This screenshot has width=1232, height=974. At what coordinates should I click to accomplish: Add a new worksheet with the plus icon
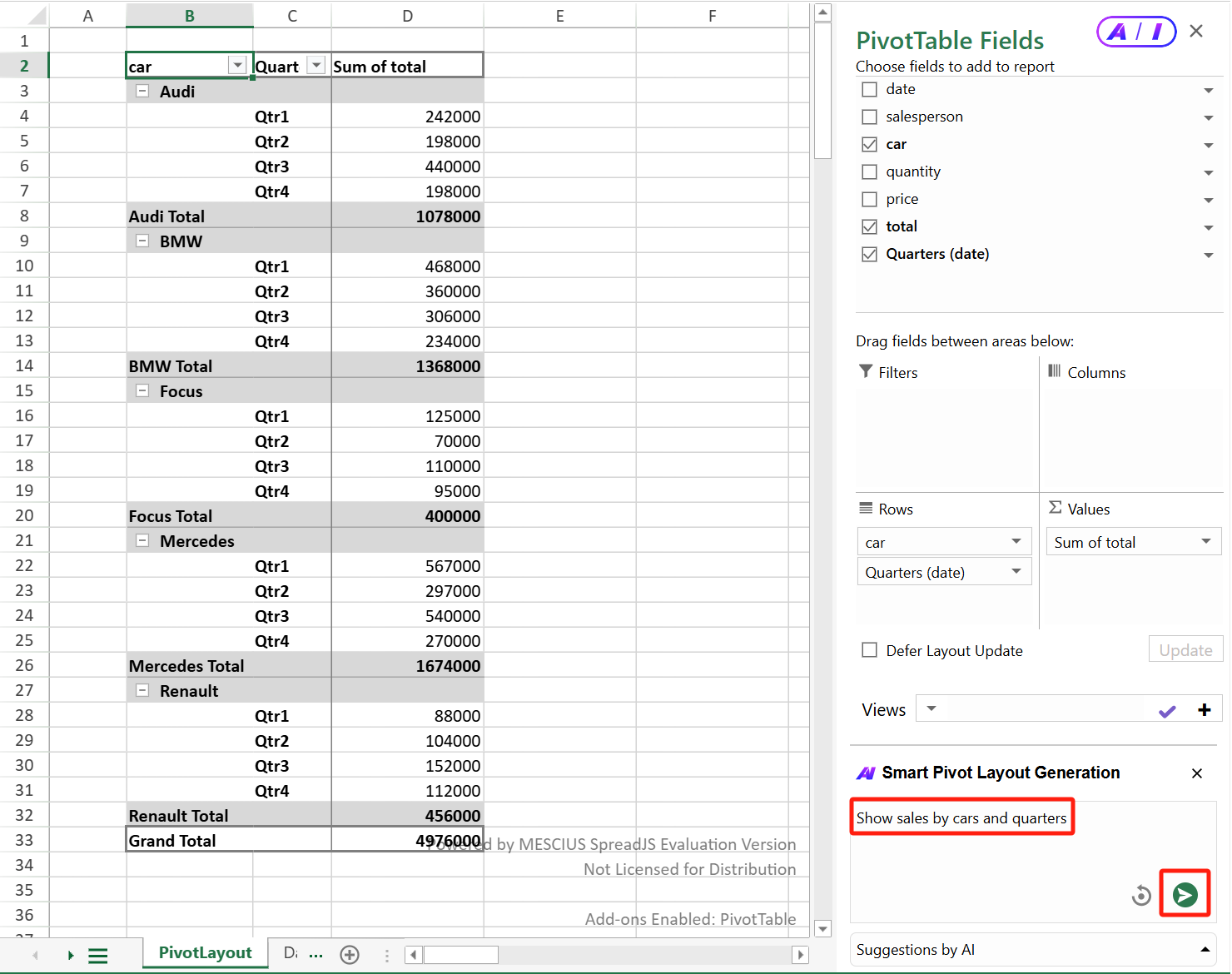pos(350,955)
